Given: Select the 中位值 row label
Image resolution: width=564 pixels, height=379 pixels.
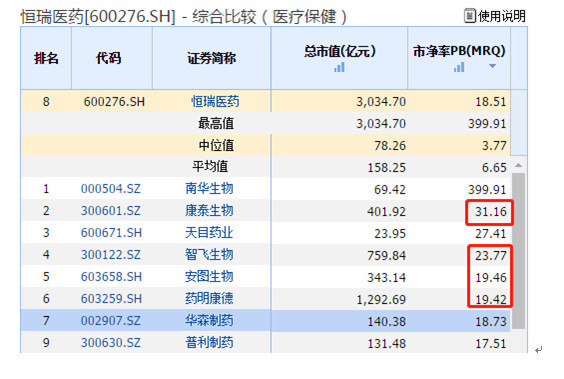Looking at the screenshot, I should pos(216,146).
